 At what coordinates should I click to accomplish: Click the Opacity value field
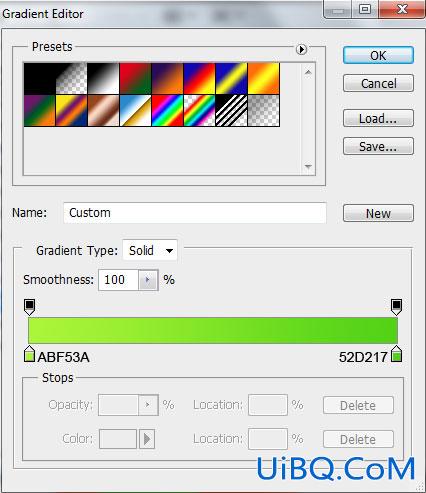point(118,405)
